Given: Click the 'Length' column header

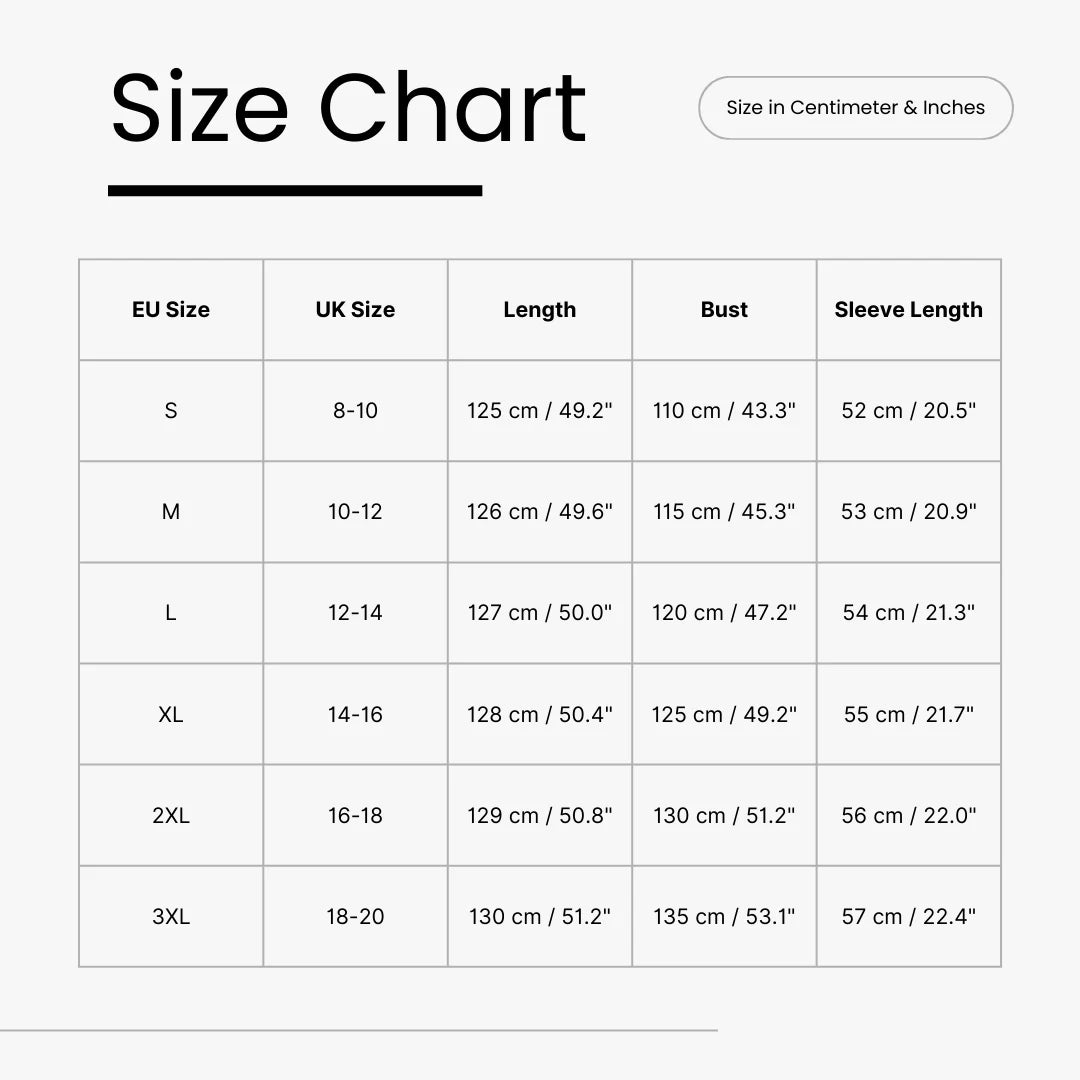Looking at the screenshot, I should [x=540, y=310].
